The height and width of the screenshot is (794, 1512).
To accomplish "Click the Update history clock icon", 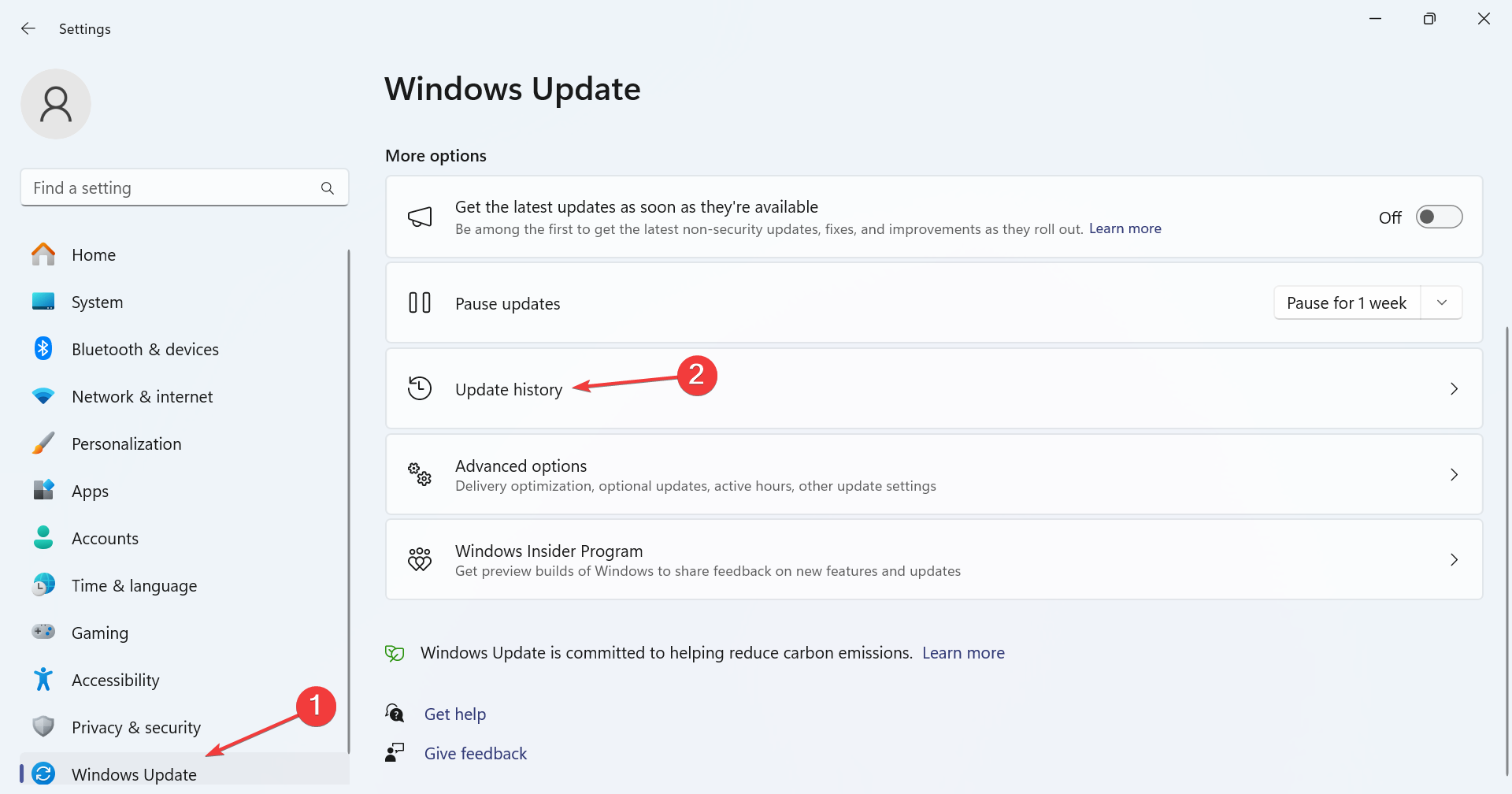I will [x=420, y=388].
